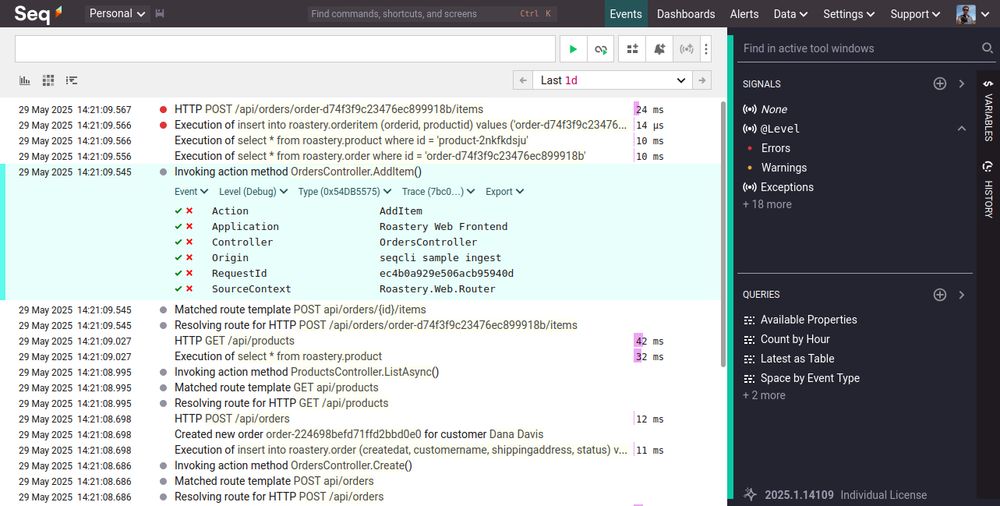Add a new signal with the plus icon
This screenshot has width=1000, height=506.
[940, 84]
